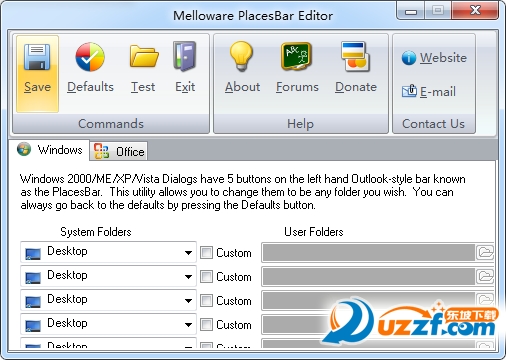Minimize the PlacesBar Editor window
This screenshot has height=360, width=506.
coord(411,11)
